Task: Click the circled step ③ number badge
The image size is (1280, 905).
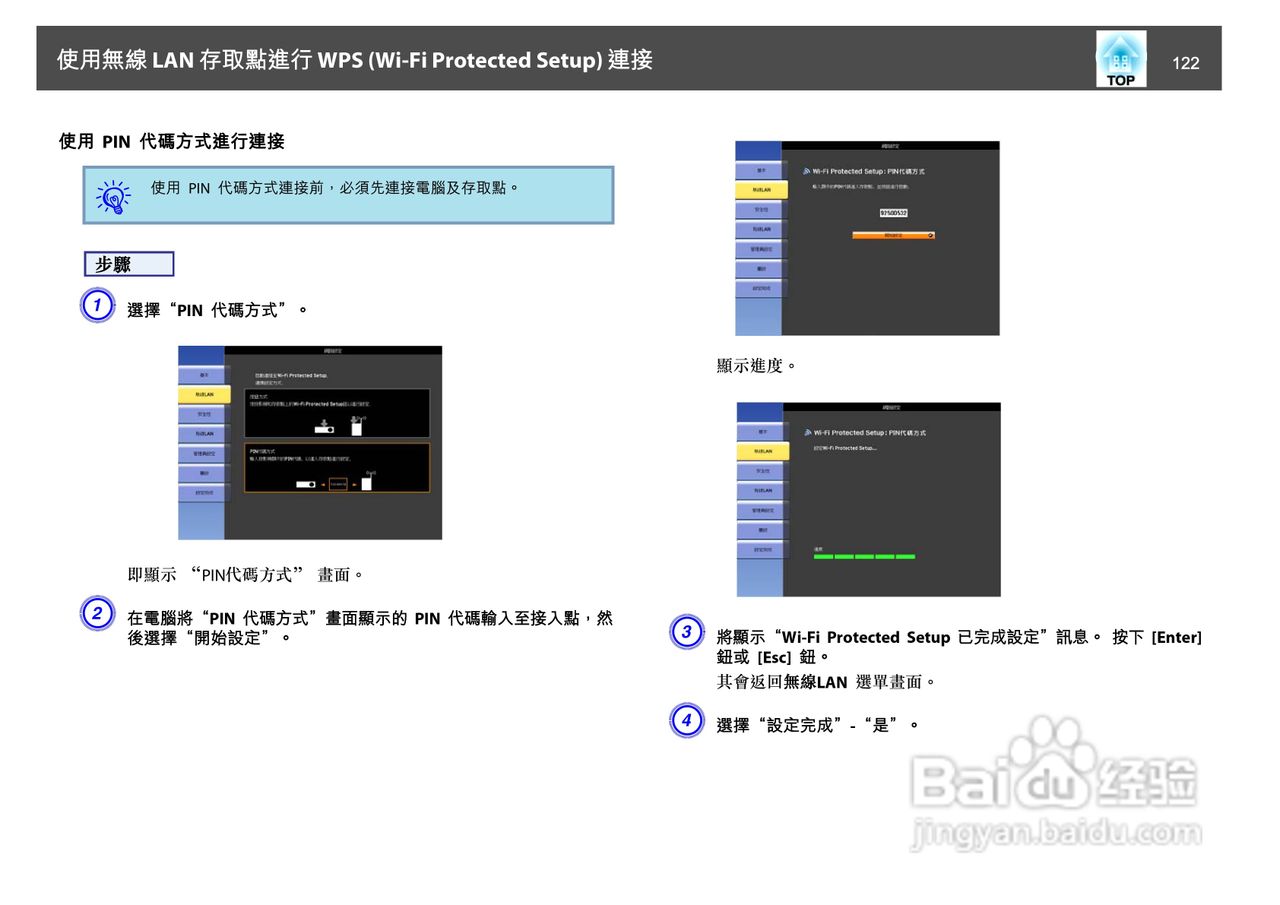Action: pyautogui.click(x=687, y=632)
